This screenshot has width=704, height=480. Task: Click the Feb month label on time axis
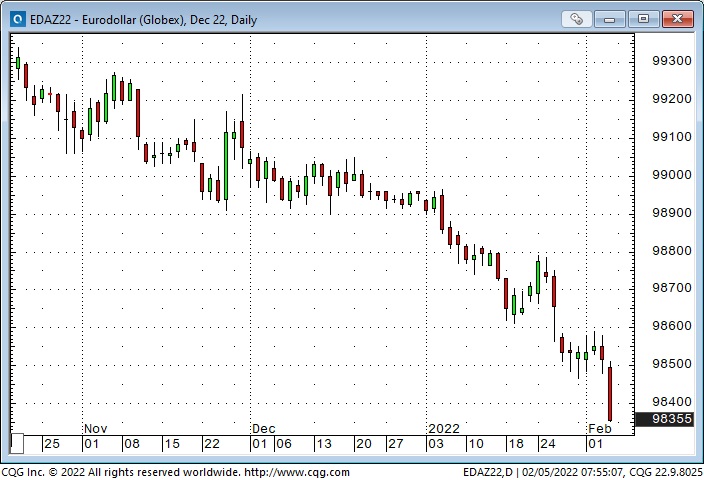(600, 428)
